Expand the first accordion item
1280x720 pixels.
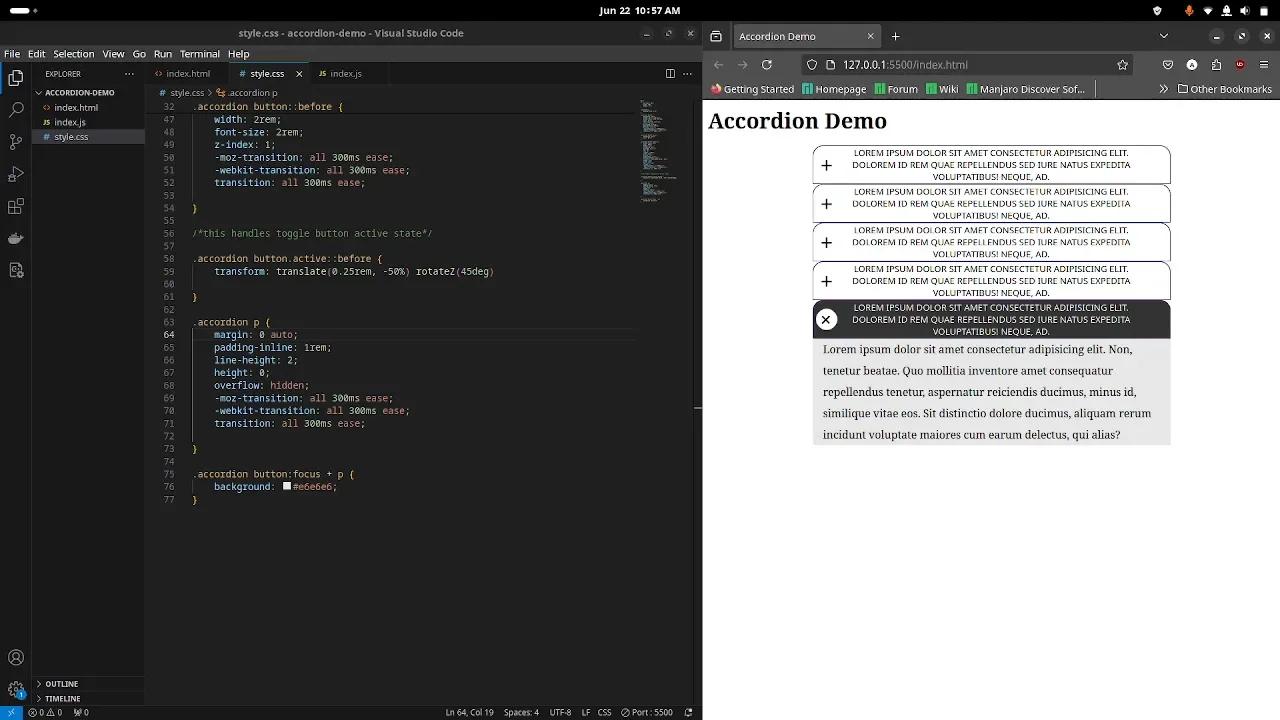(991, 165)
